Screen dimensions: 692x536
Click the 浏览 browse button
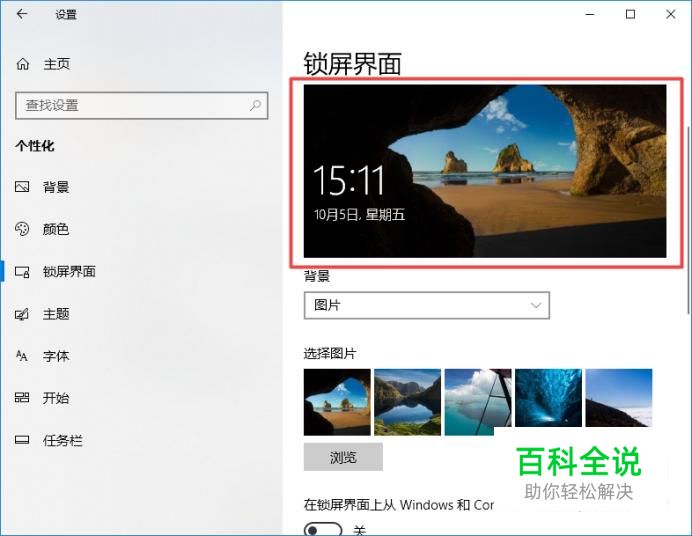tap(343, 457)
